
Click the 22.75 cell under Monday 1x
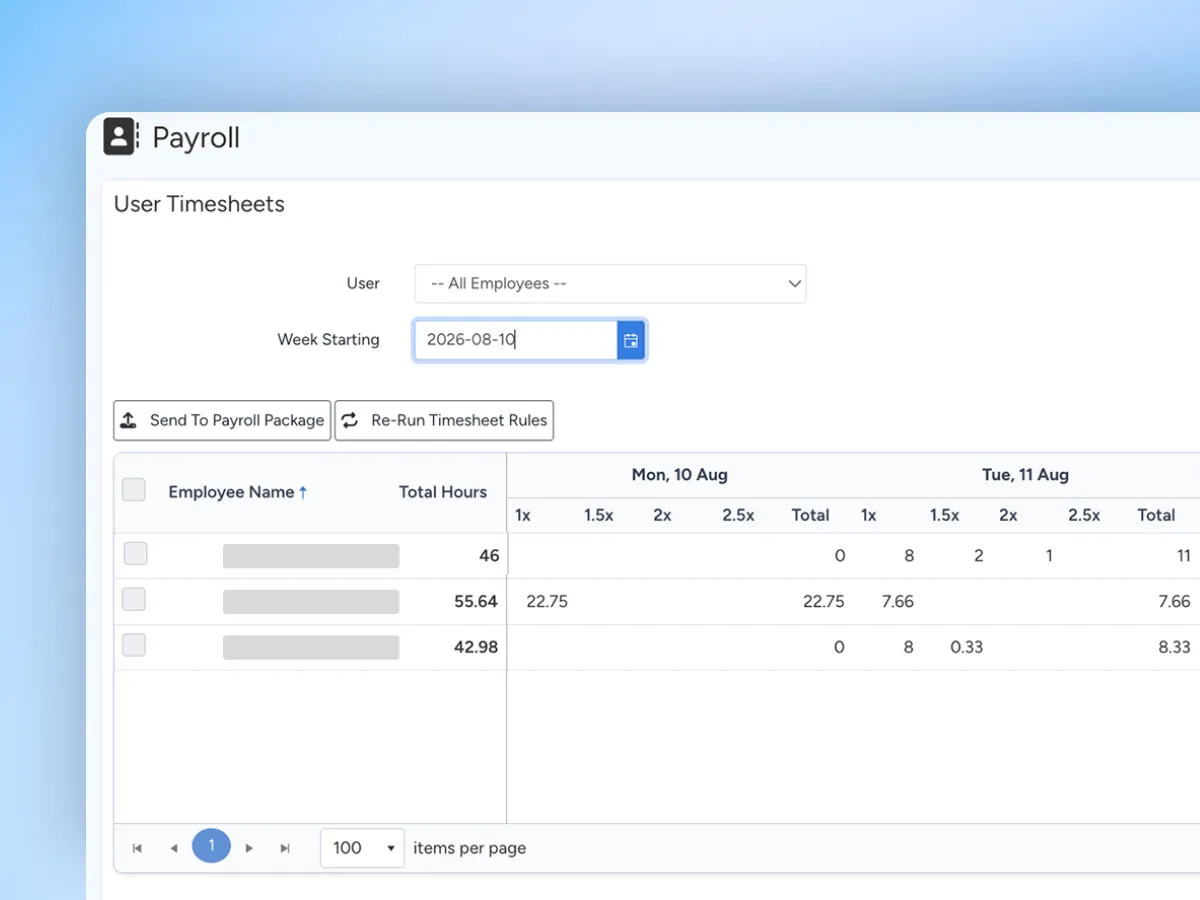pyautogui.click(x=547, y=602)
